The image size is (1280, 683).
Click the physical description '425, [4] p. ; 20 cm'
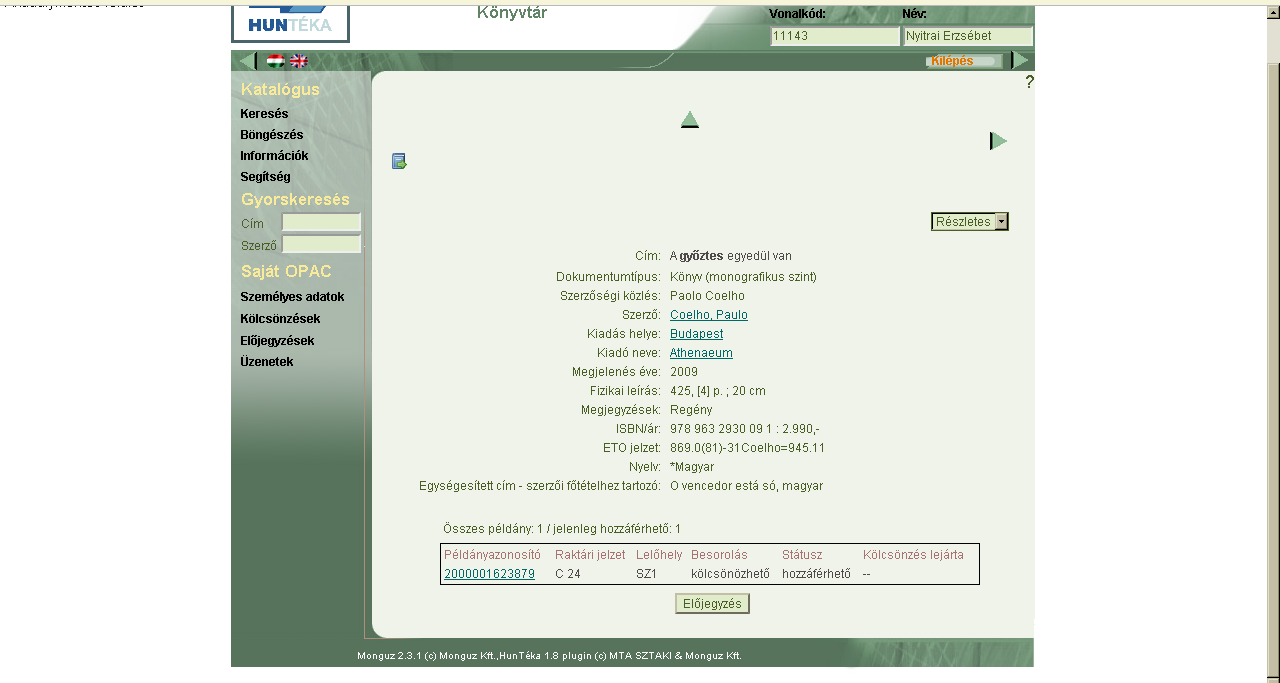tap(718, 391)
